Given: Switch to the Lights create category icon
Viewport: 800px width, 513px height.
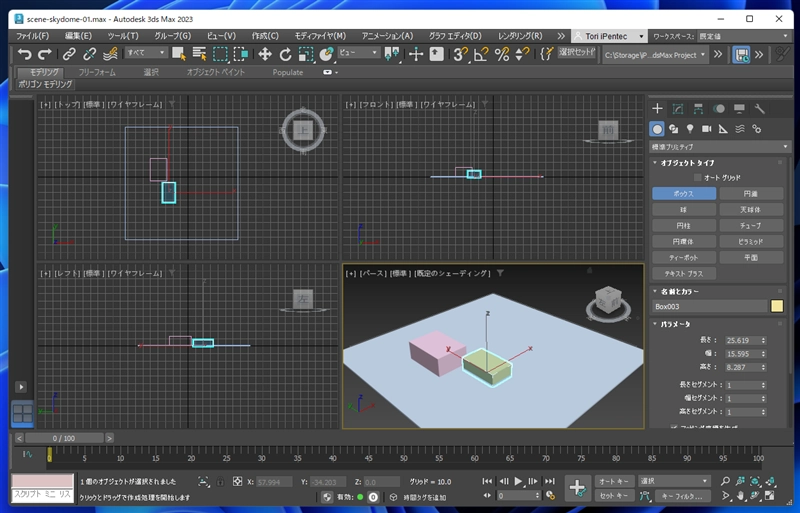Looking at the screenshot, I should tap(690, 129).
